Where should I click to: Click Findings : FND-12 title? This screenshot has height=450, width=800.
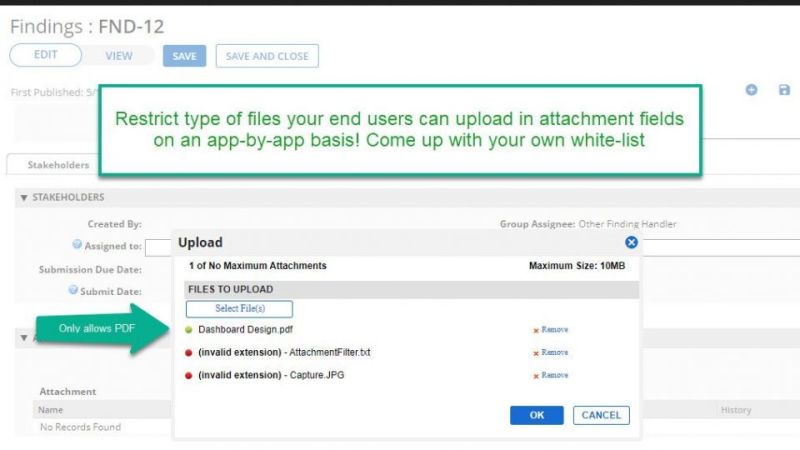click(87, 27)
